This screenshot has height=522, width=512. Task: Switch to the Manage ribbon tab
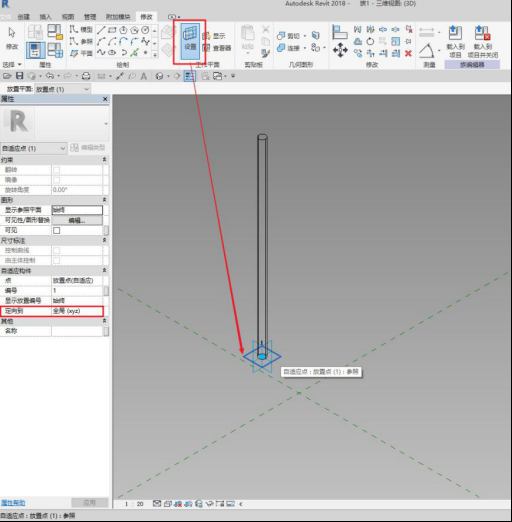click(90, 17)
